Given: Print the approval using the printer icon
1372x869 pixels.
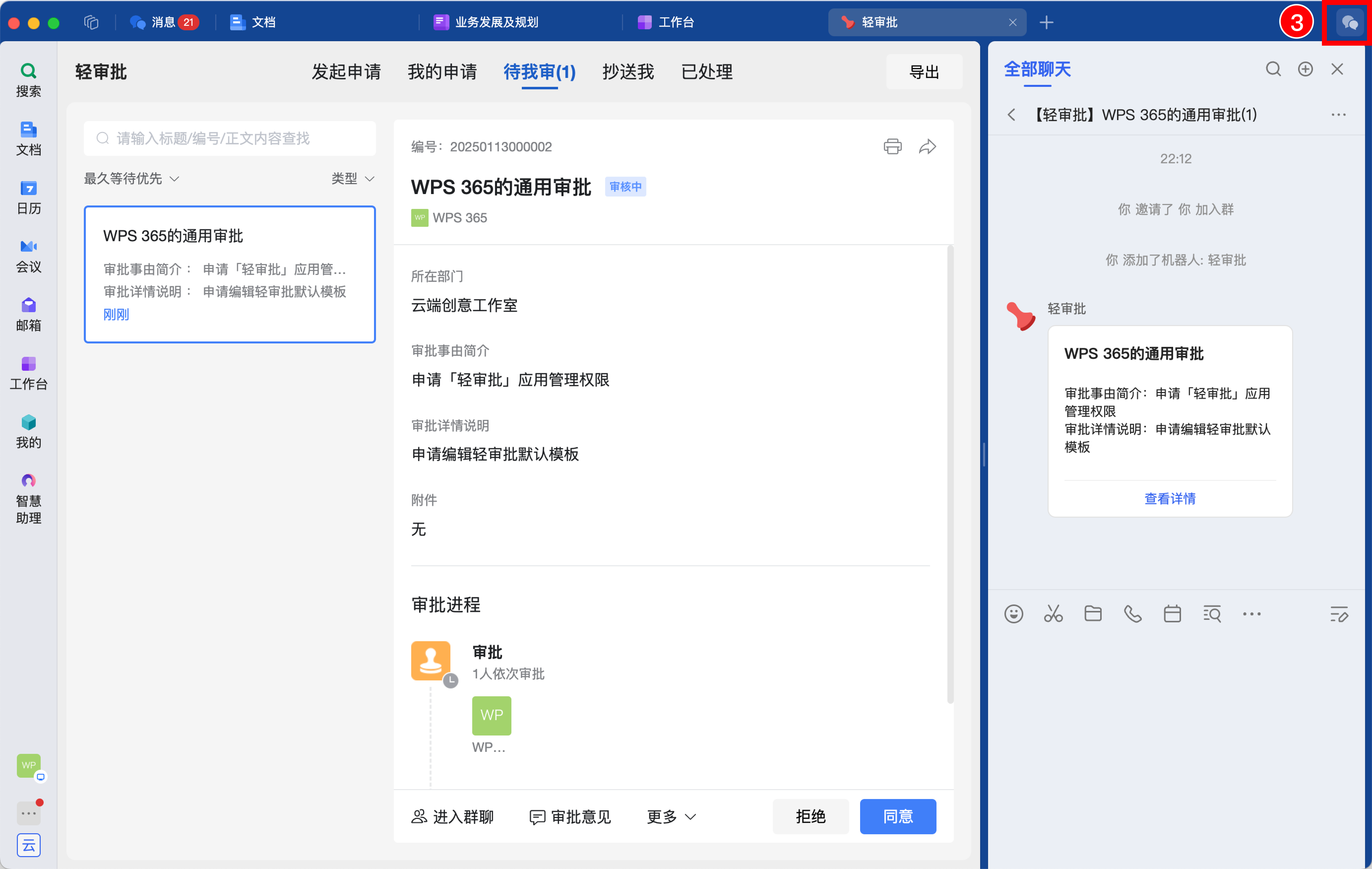Looking at the screenshot, I should [x=892, y=147].
